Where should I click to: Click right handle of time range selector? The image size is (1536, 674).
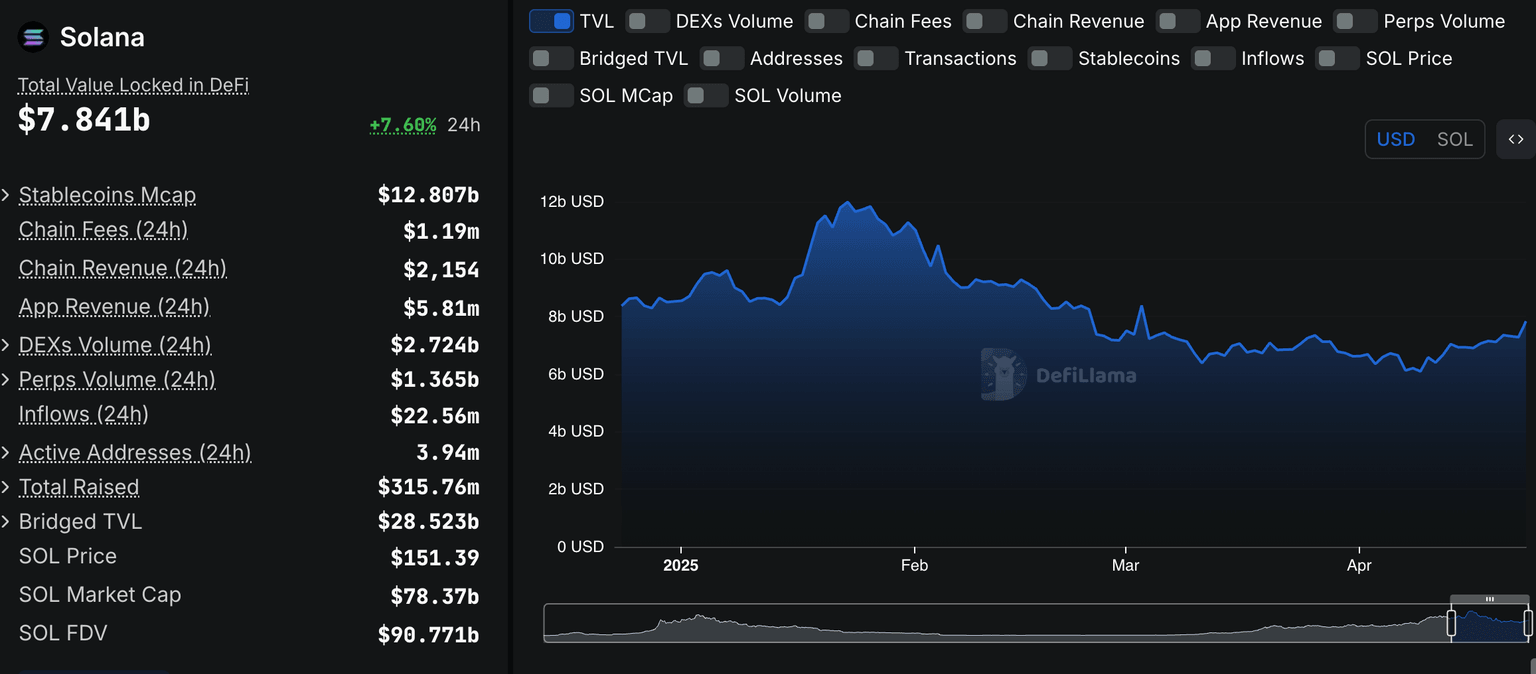[x=1528, y=623]
